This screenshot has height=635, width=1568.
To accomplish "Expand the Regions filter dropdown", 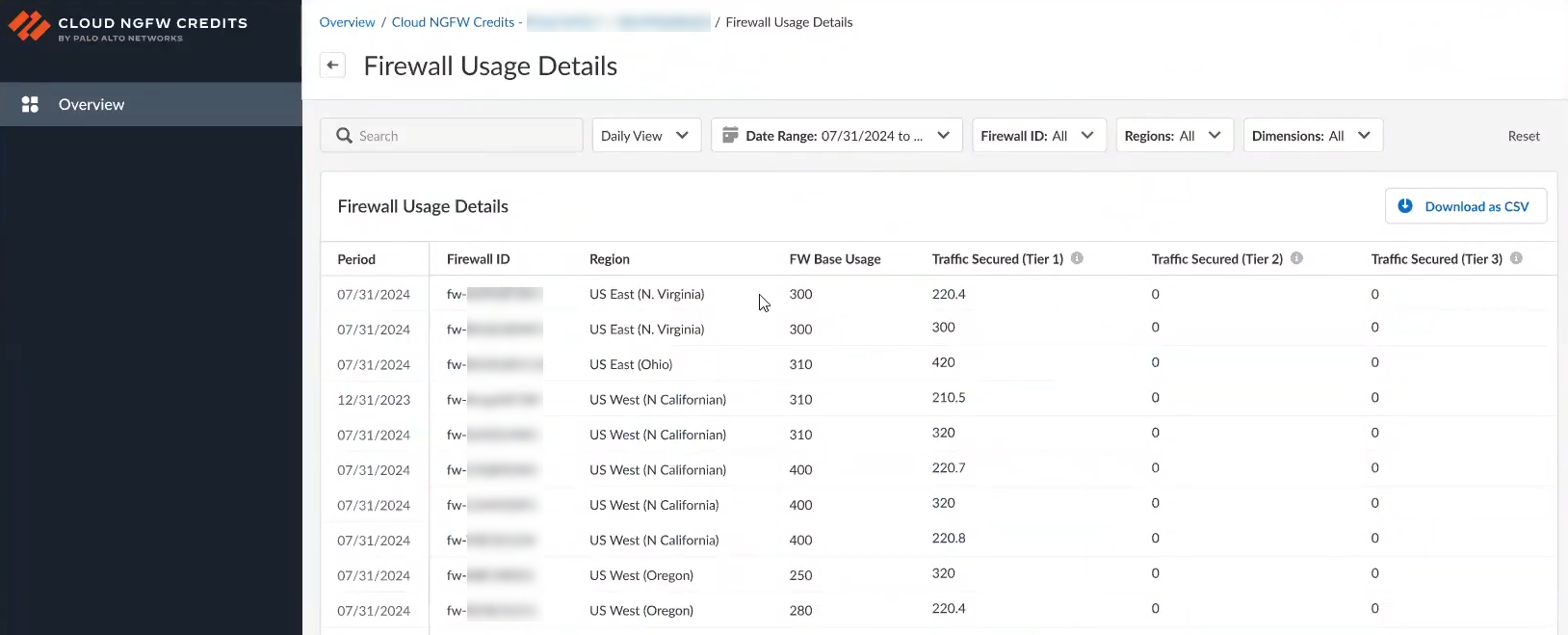I will [x=1173, y=136].
